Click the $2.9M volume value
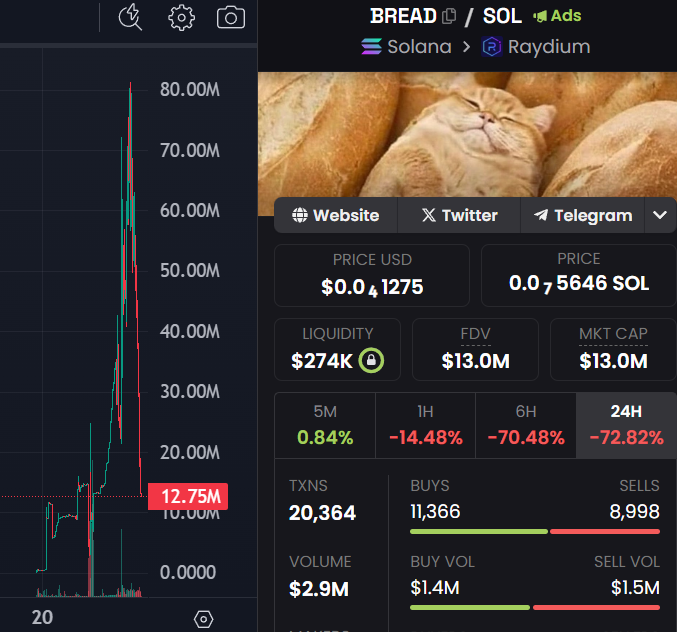The image size is (677, 632). (x=319, y=589)
